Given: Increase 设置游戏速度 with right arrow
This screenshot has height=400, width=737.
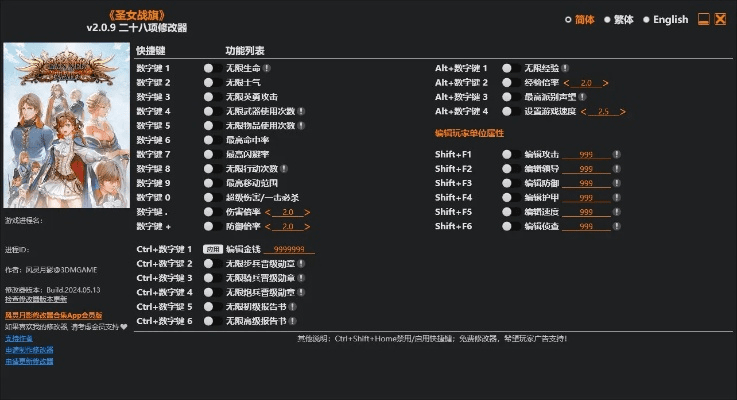Looking at the screenshot, I should pos(622,111).
